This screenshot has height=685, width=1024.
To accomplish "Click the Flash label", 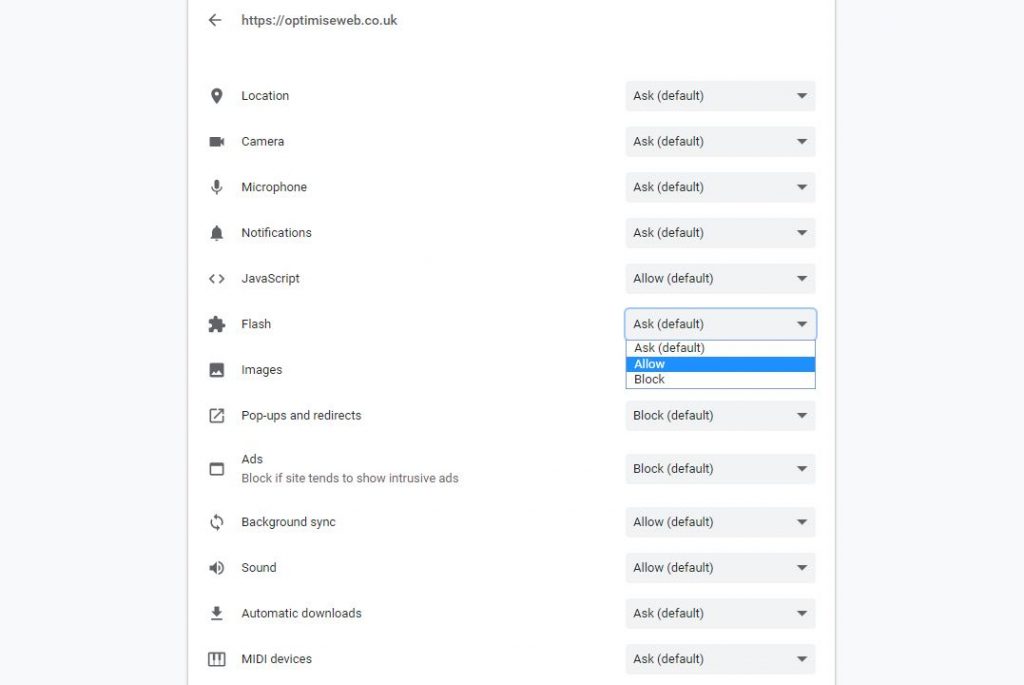I will [x=256, y=325].
